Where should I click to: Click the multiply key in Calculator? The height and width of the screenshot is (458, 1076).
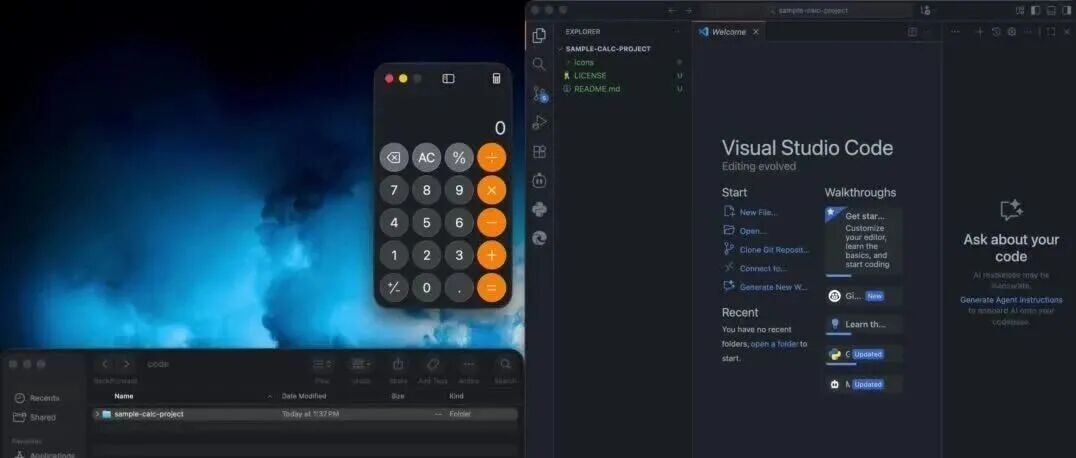[x=491, y=190]
